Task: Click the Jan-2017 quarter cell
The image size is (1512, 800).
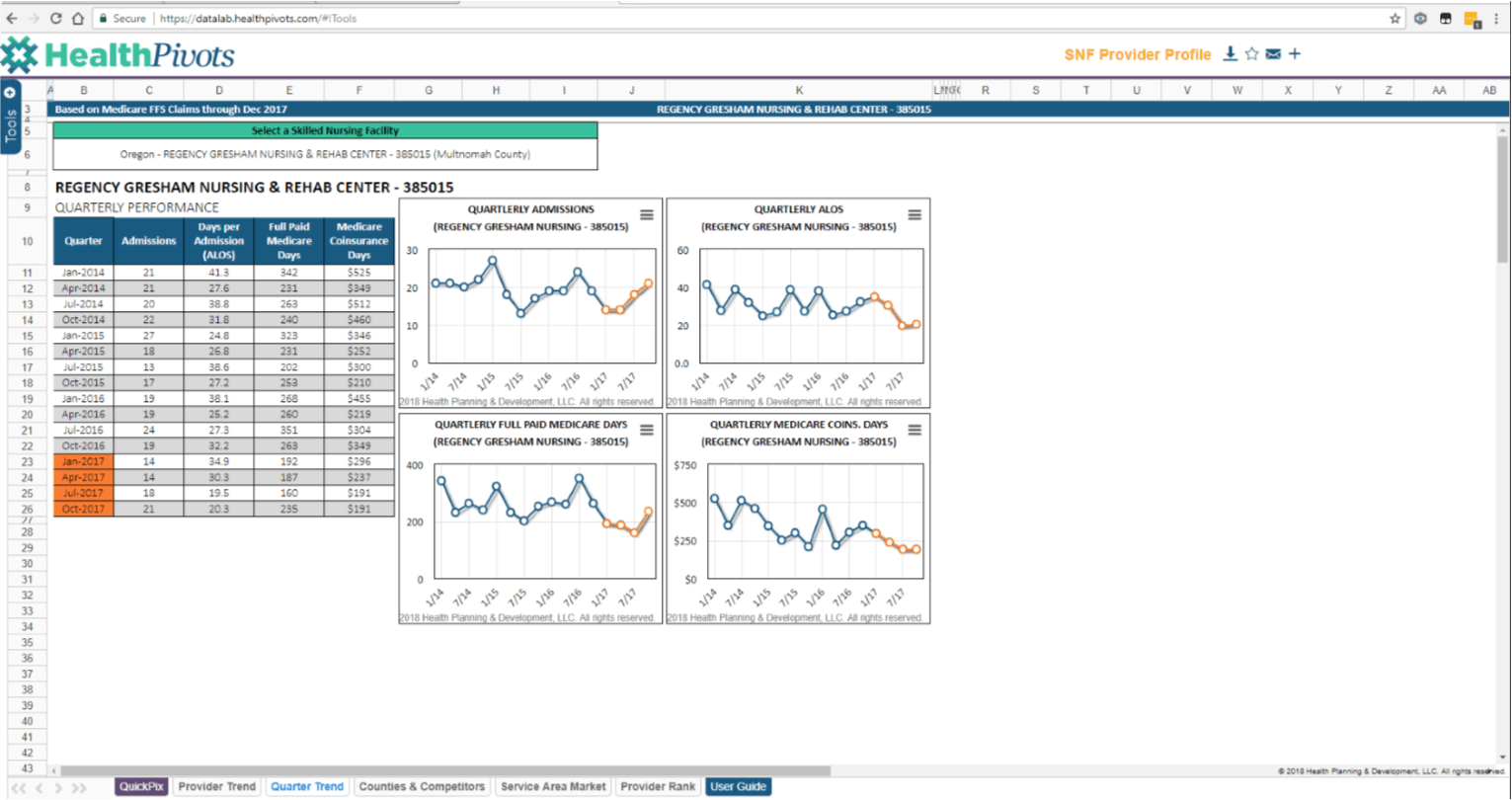Action: tap(83, 461)
